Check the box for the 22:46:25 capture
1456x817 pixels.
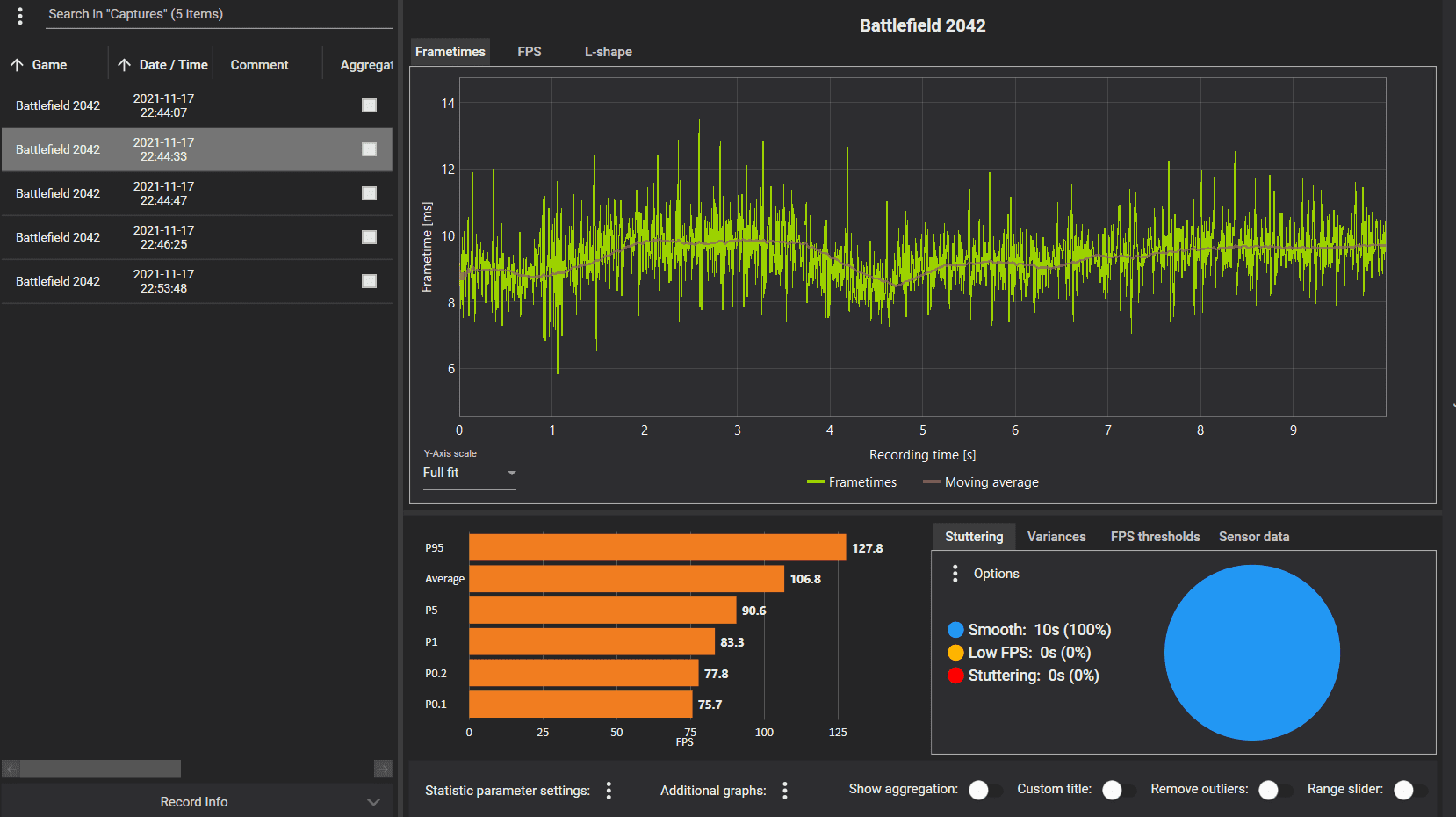(x=369, y=237)
